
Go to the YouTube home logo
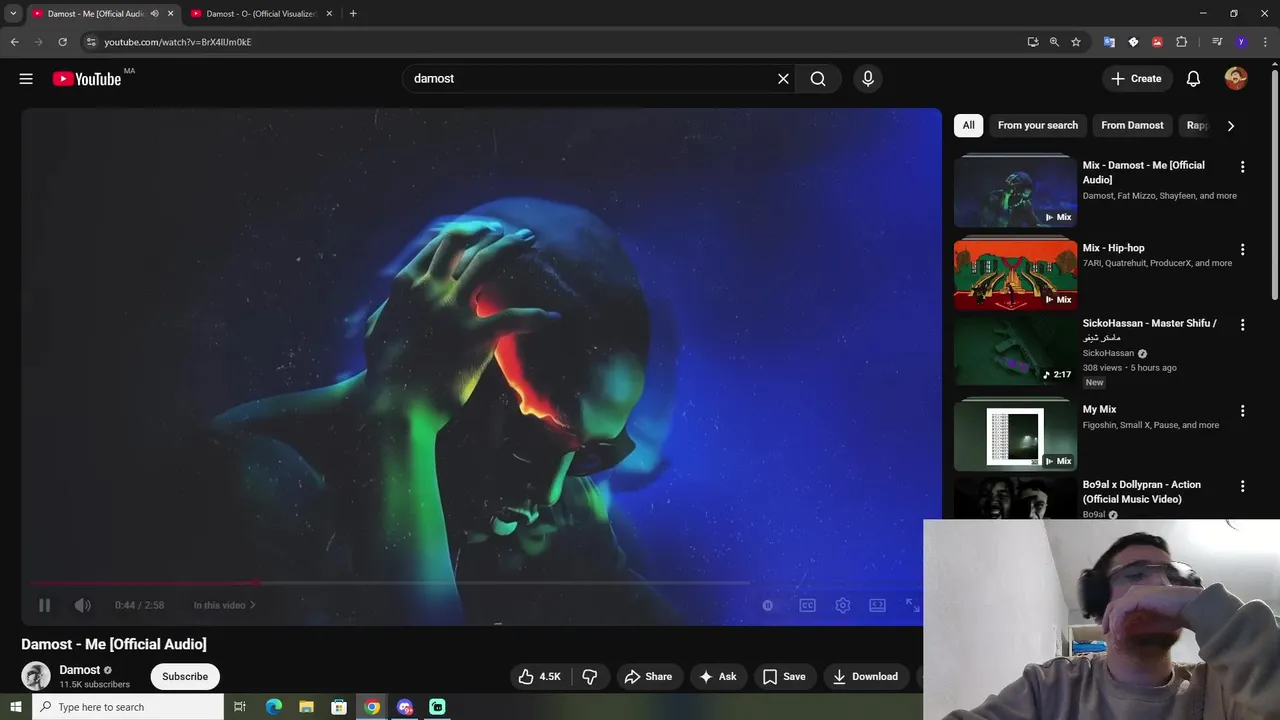87,79
